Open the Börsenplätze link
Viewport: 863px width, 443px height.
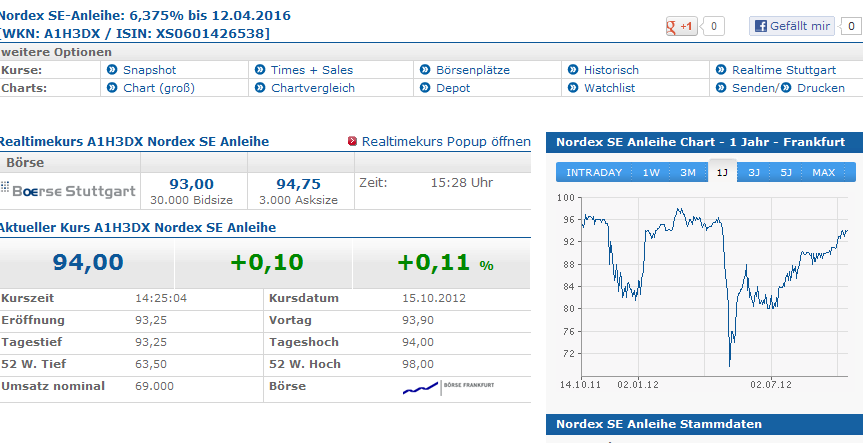(x=473, y=70)
